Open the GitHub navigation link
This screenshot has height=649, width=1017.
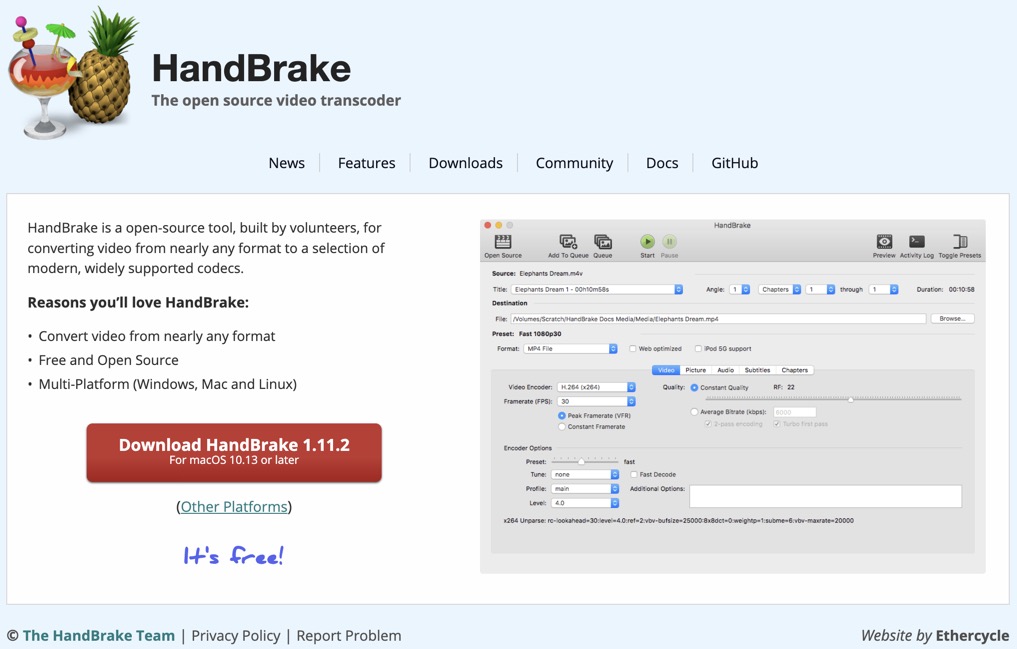735,163
